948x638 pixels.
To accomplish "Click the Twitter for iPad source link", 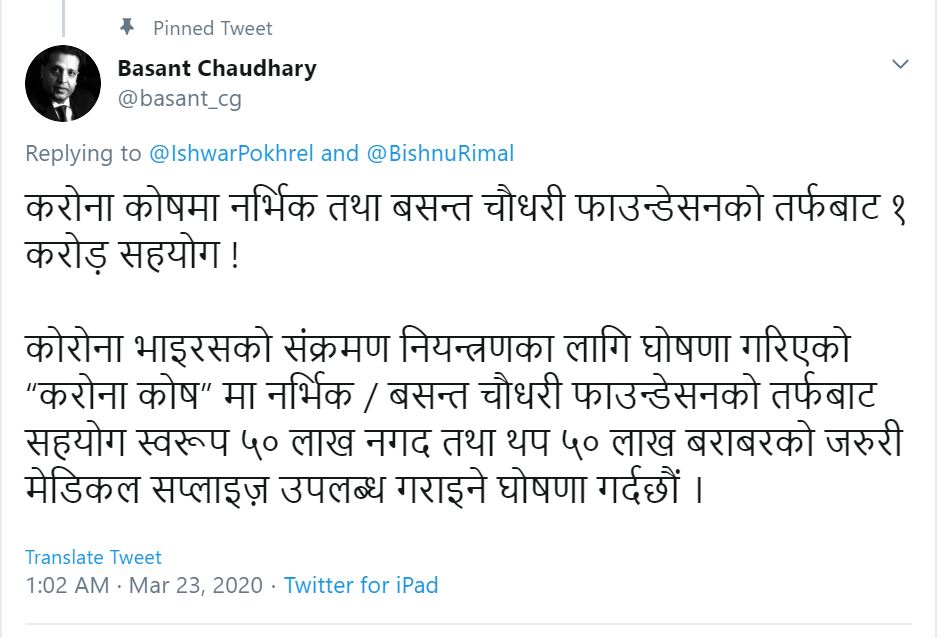I will [x=361, y=585].
